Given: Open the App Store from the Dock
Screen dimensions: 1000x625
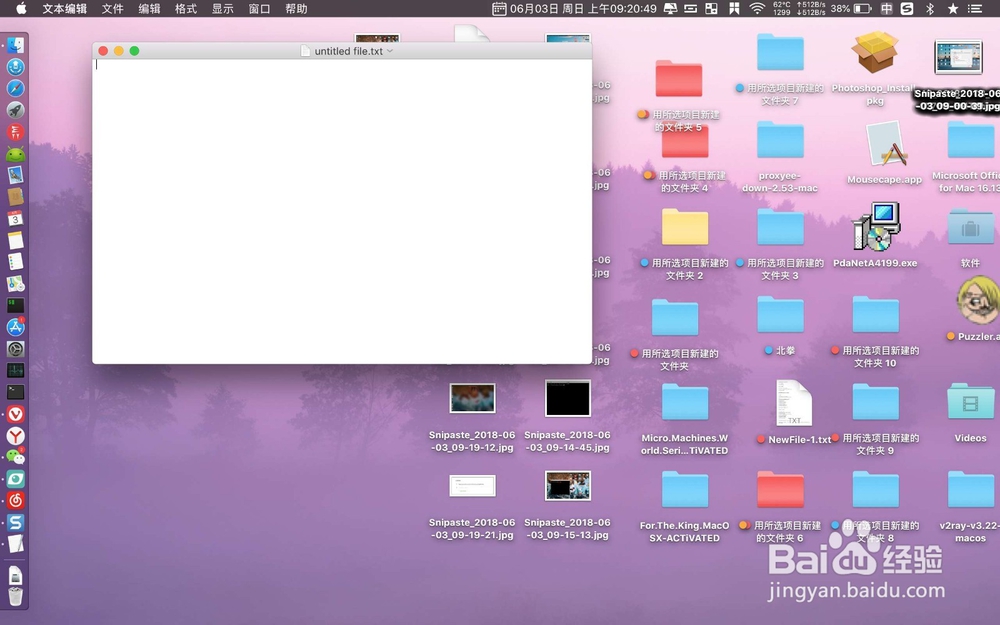Looking at the screenshot, I should click(x=14, y=326).
